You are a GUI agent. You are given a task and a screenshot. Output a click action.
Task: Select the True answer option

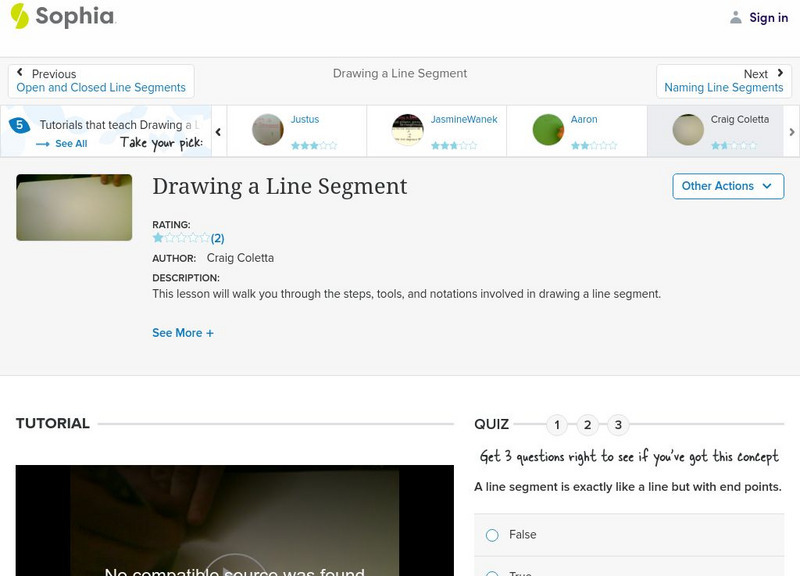click(x=491, y=572)
